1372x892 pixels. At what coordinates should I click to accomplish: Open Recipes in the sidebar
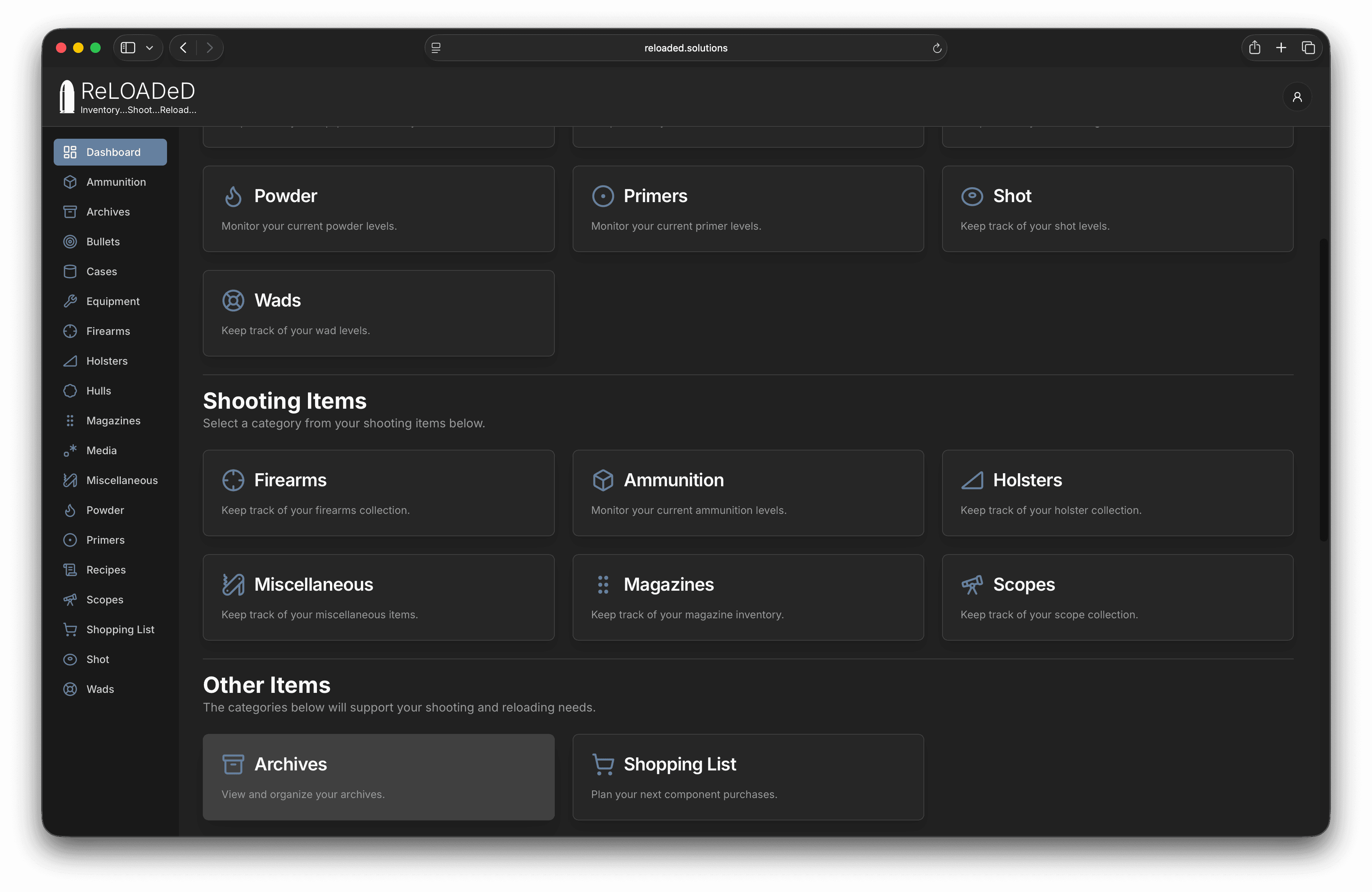[110, 570]
